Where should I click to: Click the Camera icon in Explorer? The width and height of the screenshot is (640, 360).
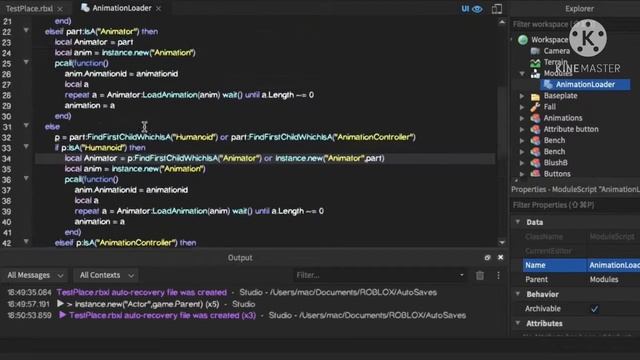click(535, 51)
